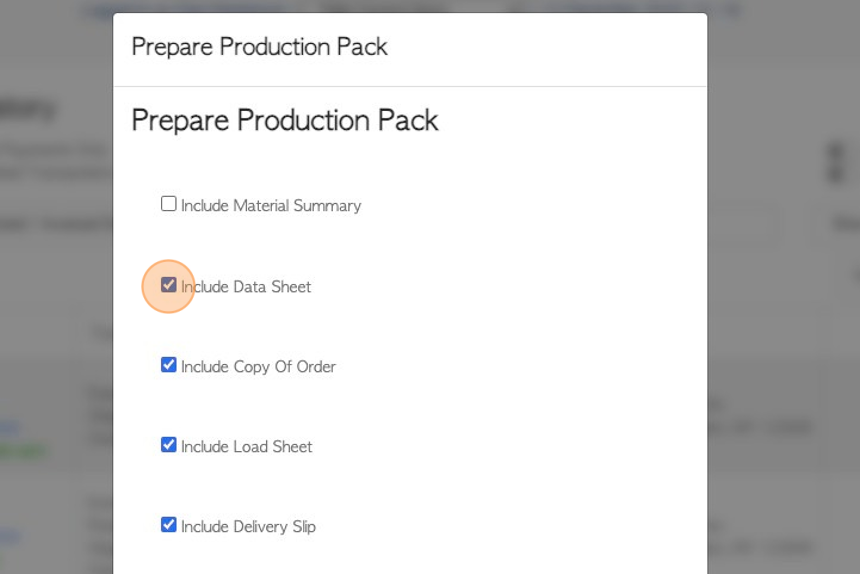Click the blurred green text behind the dialog
Screen dimensions: 860x574
22,451
